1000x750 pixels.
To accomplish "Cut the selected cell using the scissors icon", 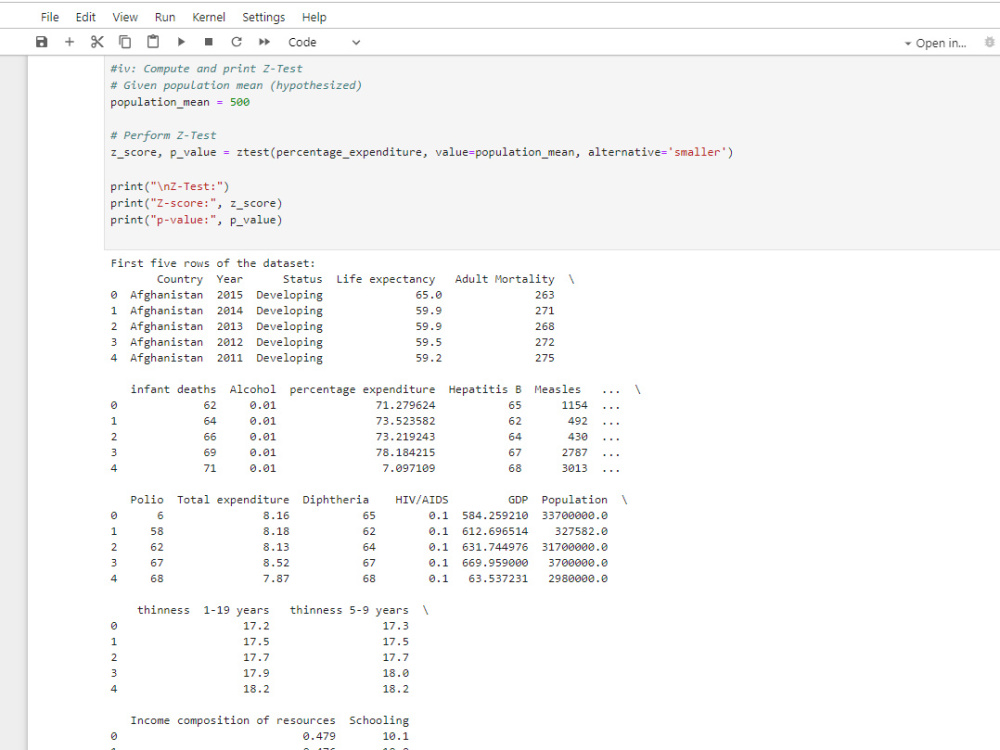I will click(97, 41).
